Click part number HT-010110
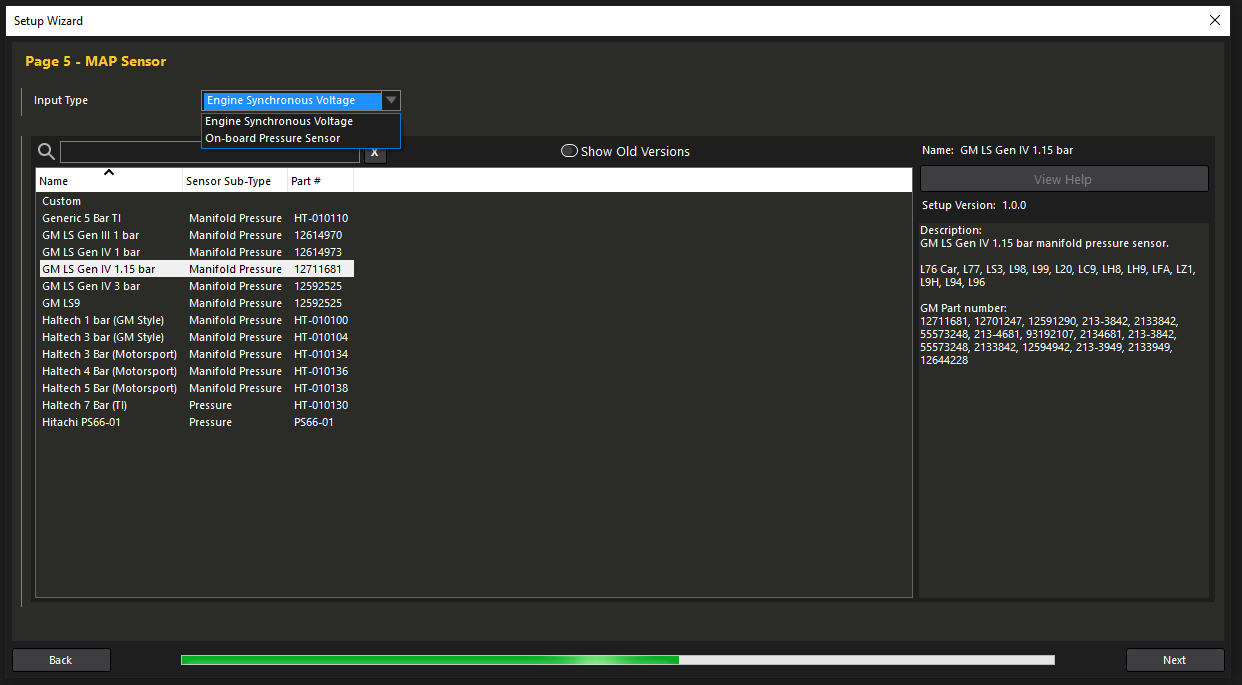Image resolution: width=1242 pixels, height=685 pixels. (321, 218)
